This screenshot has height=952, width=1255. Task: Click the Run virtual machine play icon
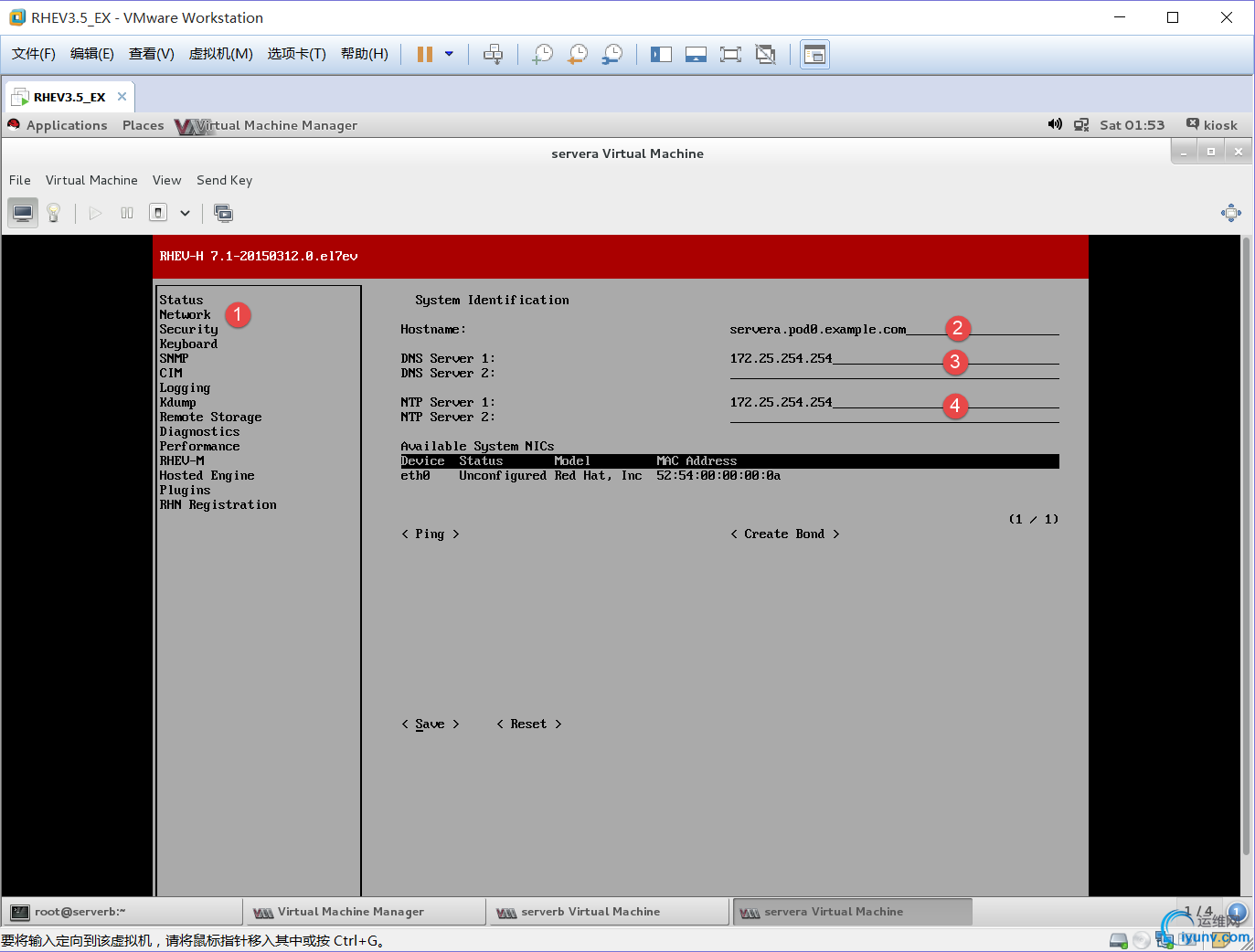pyautogui.click(x=95, y=213)
